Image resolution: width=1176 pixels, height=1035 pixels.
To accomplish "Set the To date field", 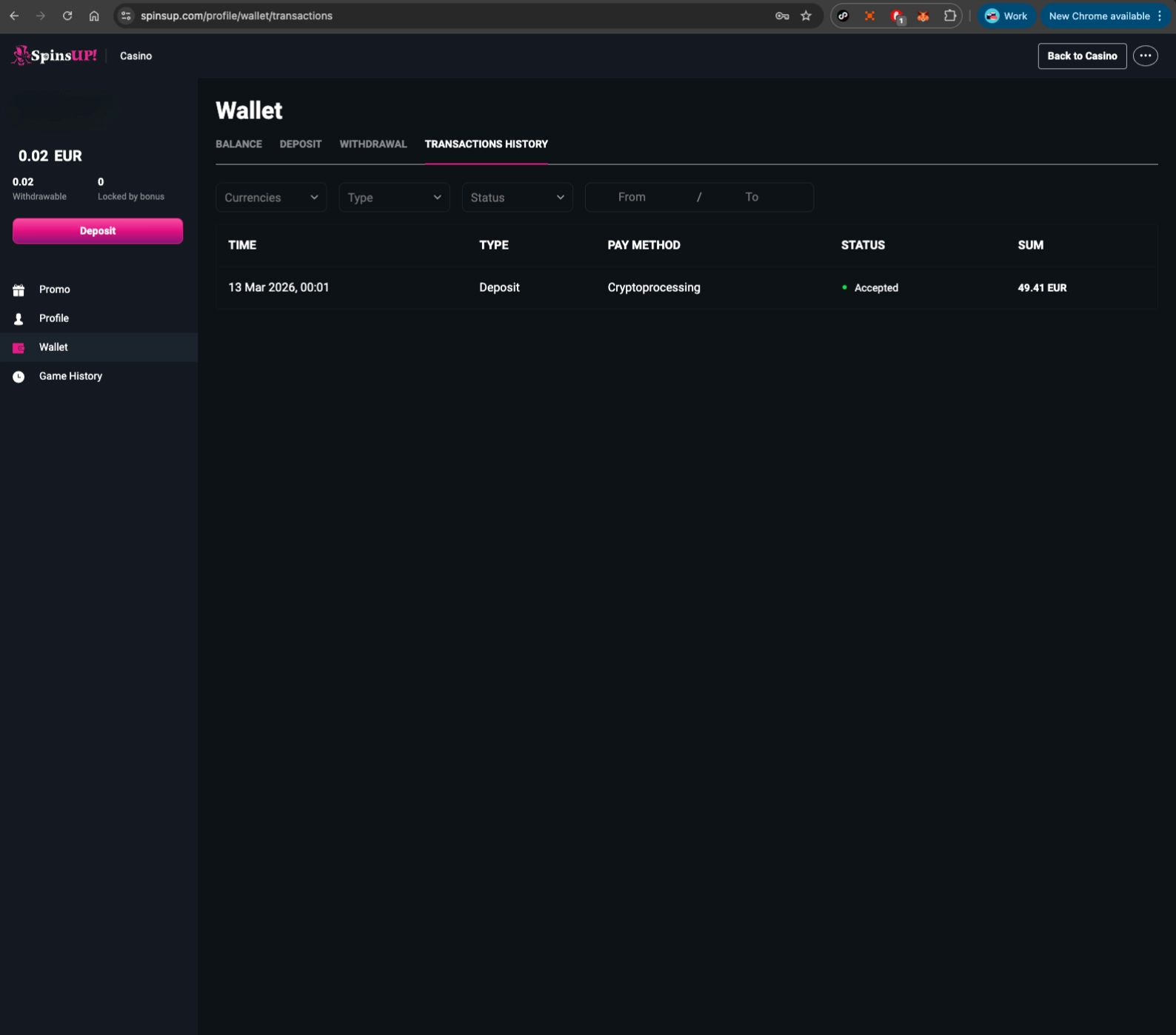I will coord(752,197).
